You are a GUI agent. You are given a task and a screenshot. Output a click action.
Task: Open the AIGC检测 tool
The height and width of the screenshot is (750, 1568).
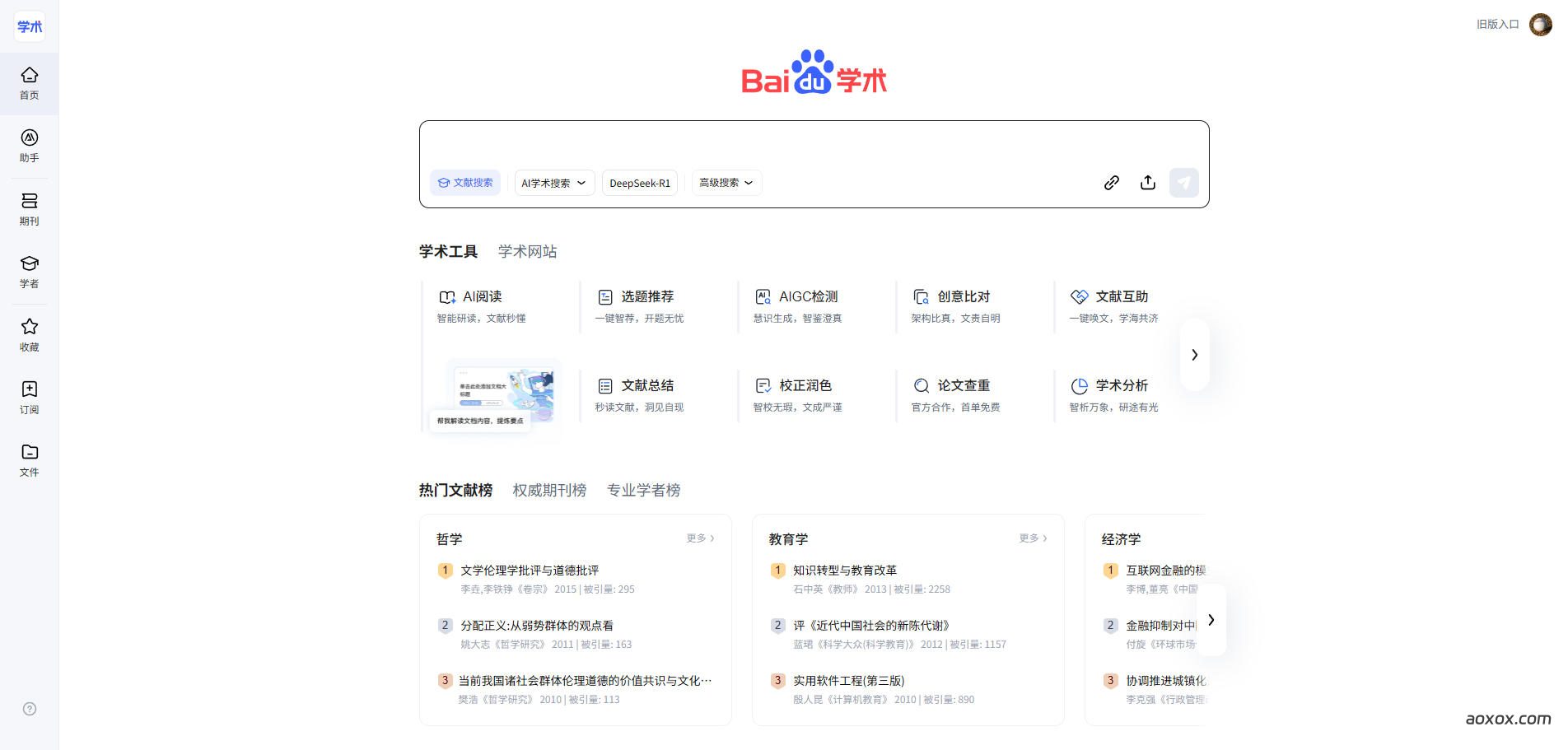coord(797,305)
